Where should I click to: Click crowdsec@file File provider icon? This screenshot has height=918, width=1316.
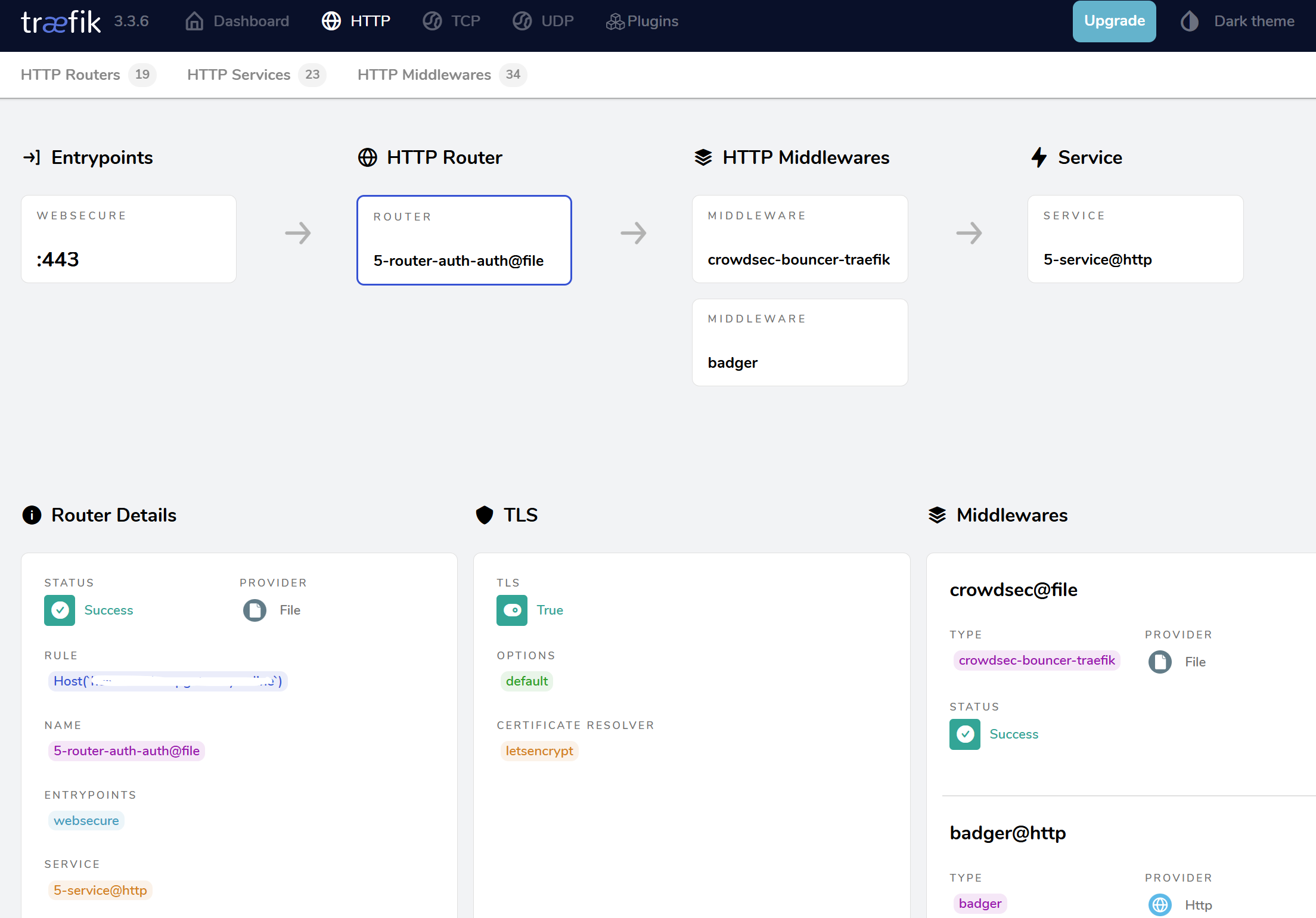tap(1160, 662)
